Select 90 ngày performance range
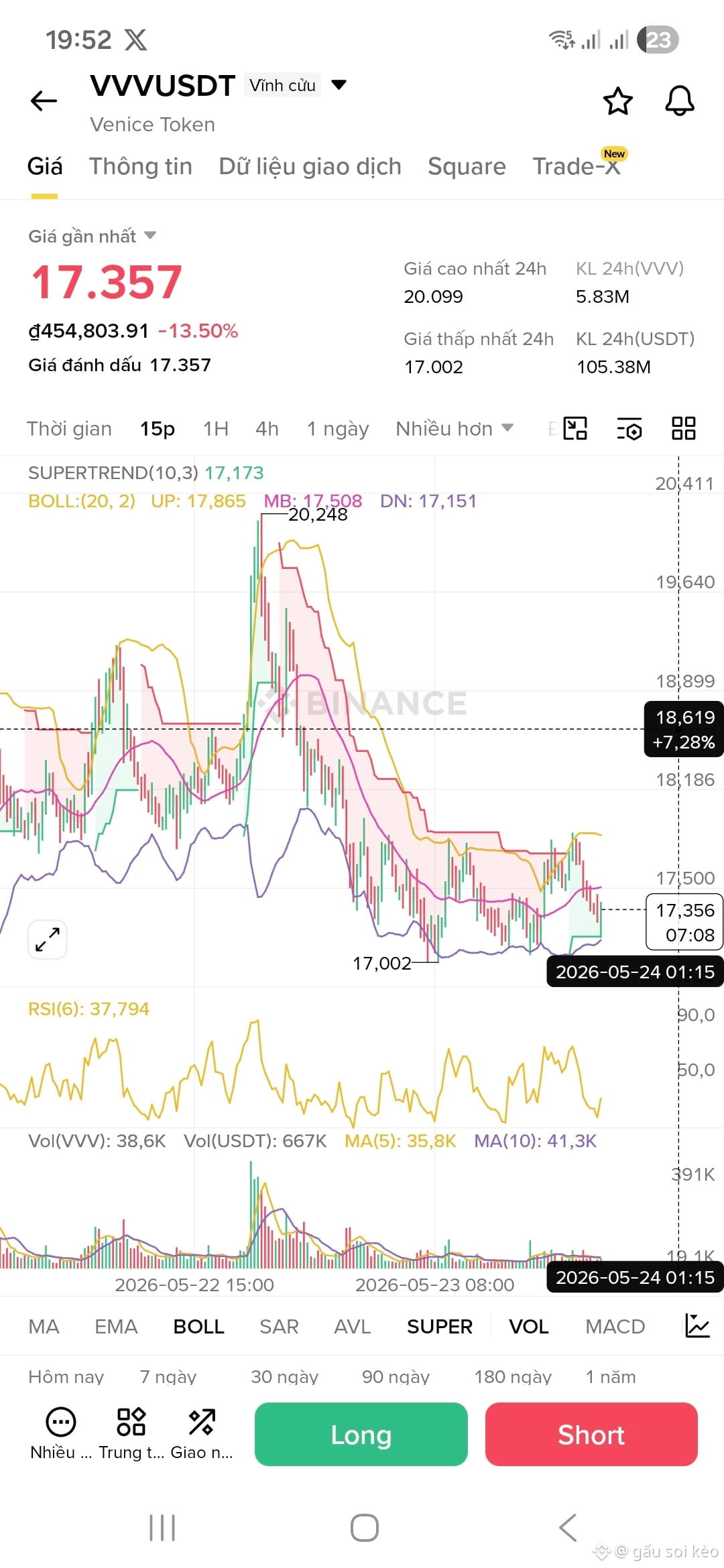This screenshot has height=1568, width=724. [x=396, y=1377]
